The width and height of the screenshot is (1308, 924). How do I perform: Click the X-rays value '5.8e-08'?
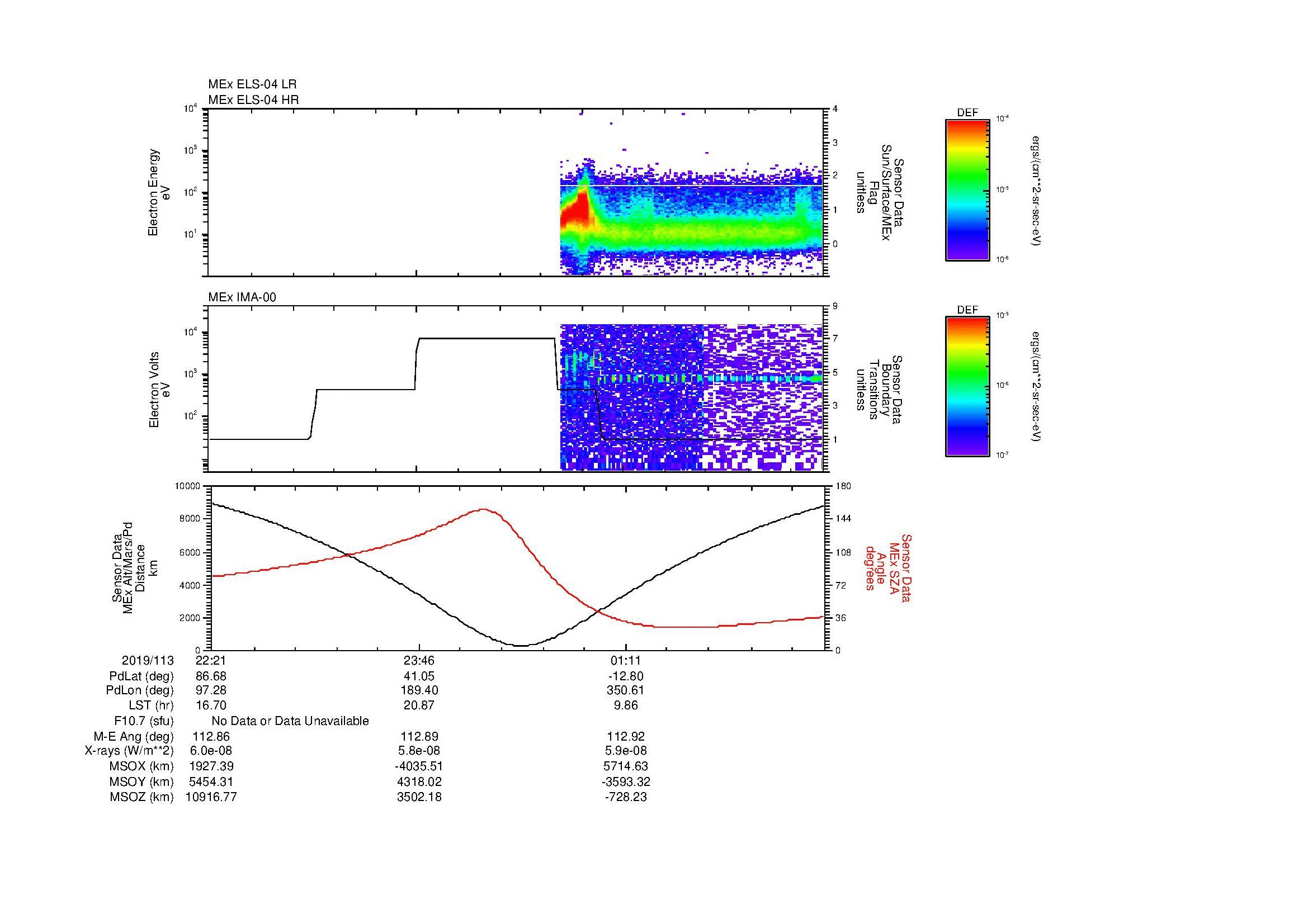point(419,751)
